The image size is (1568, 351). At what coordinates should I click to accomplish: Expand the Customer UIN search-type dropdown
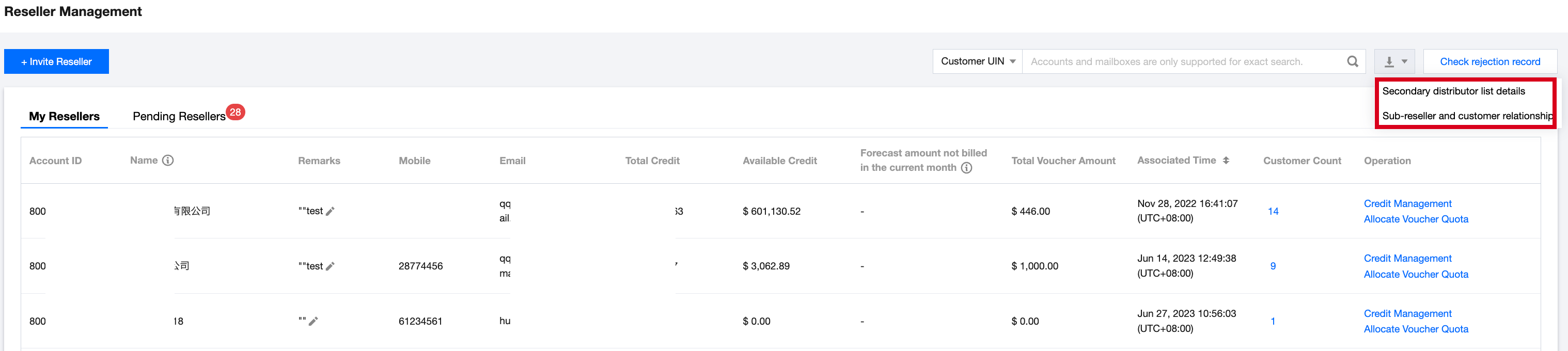pos(978,61)
